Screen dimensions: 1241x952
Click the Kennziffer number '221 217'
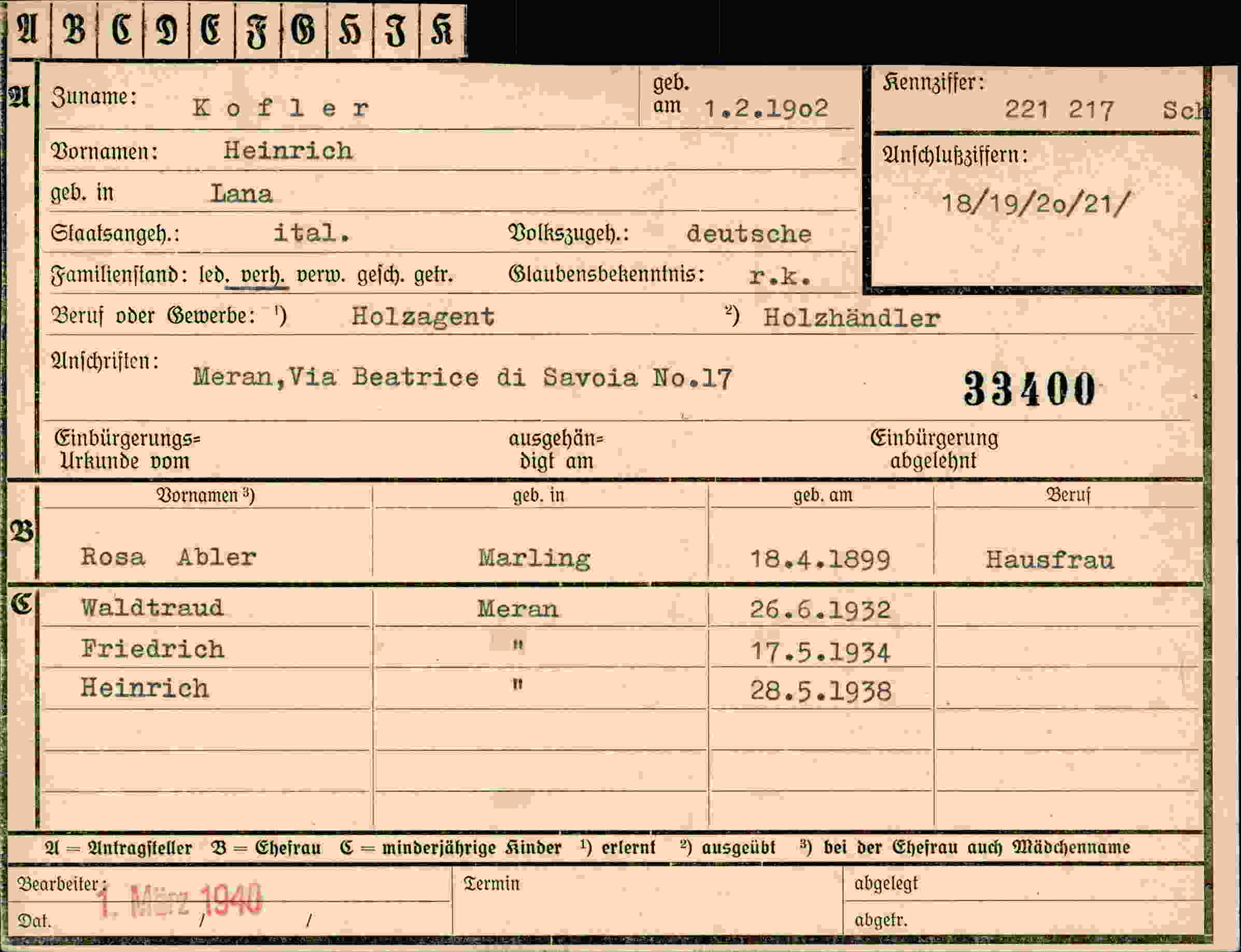[1059, 109]
